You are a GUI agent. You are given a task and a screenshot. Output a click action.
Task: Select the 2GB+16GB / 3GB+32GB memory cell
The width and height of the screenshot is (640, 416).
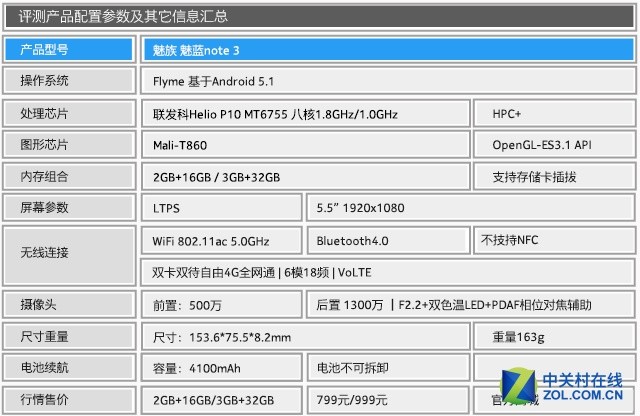click(304, 177)
